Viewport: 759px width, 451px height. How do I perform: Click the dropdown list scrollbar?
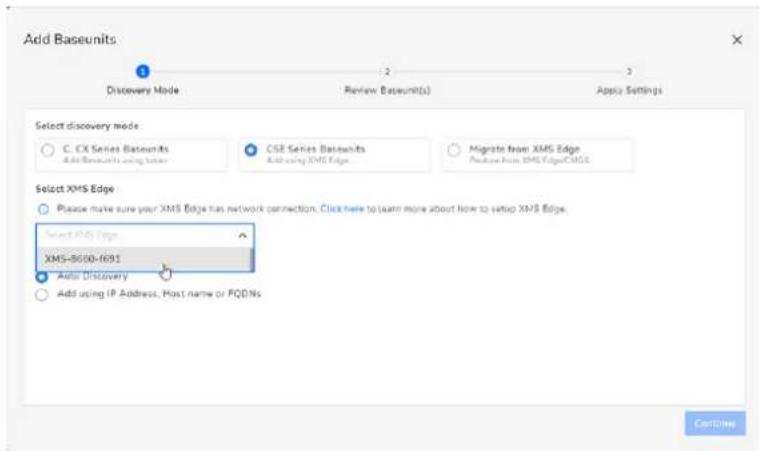[x=251, y=259]
